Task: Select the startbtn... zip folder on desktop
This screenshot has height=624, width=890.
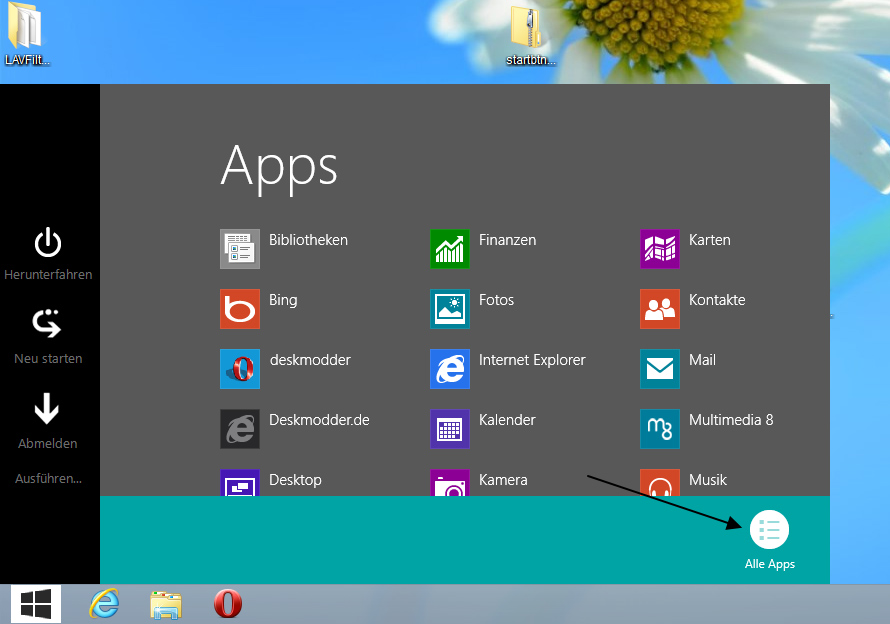Action: click(530, 36)
